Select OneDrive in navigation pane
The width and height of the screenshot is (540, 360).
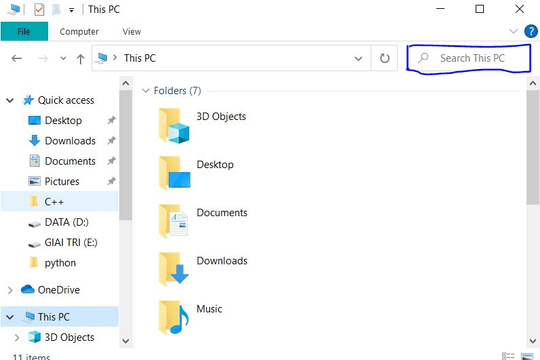[x=59, y=290]
